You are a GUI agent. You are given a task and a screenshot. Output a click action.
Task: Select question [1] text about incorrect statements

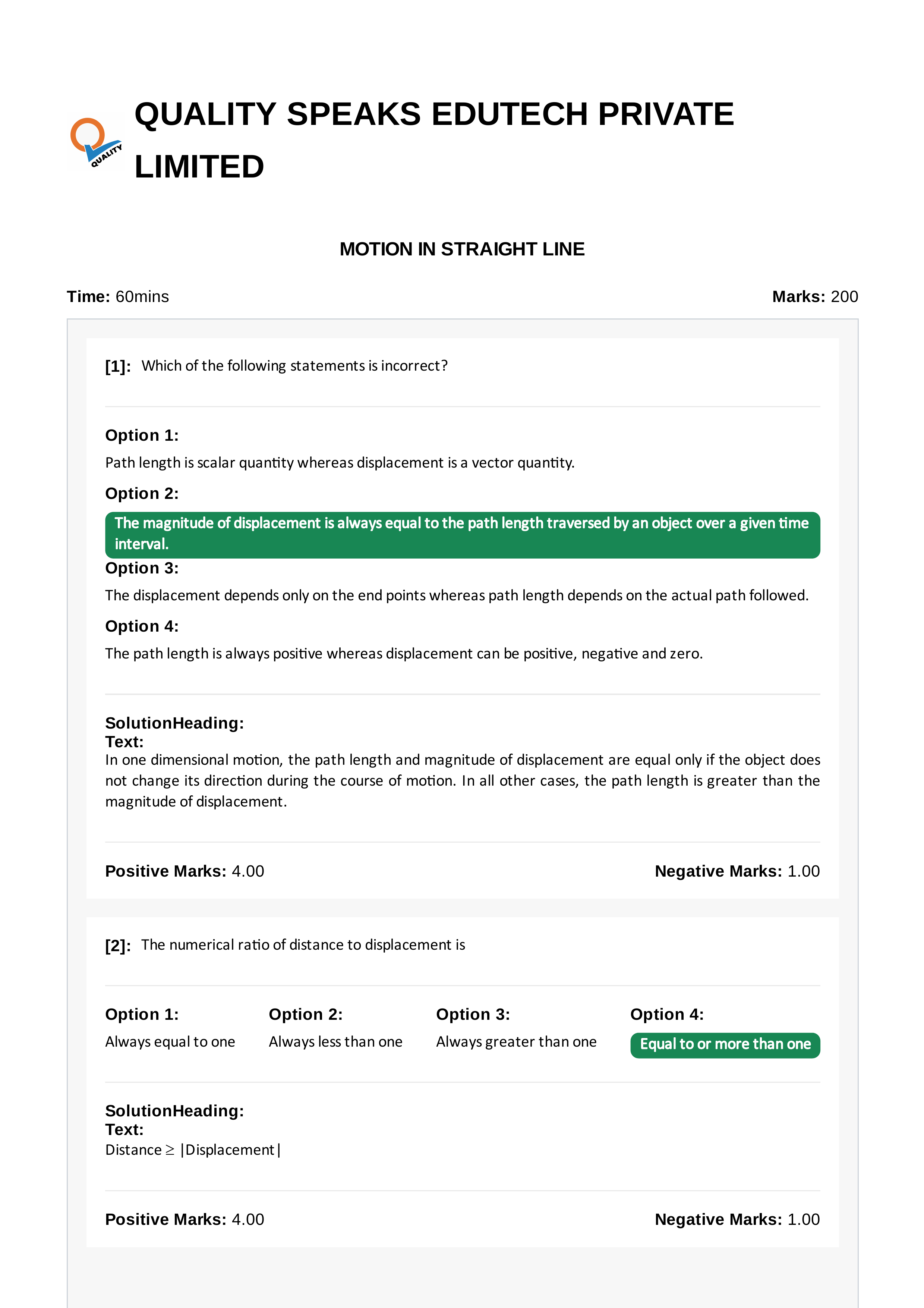tap(294, 366)
